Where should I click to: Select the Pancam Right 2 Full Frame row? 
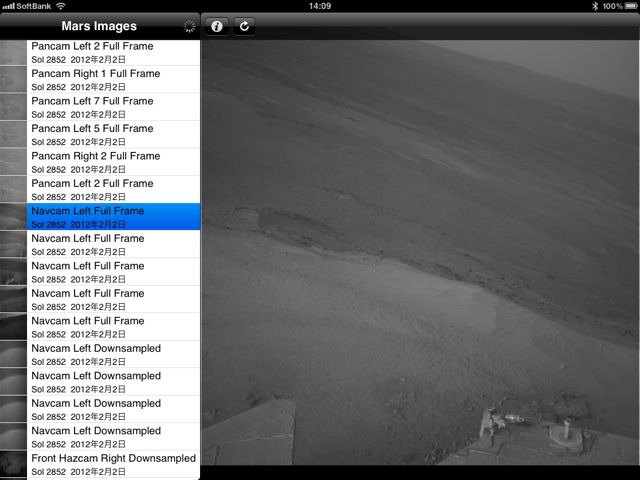100,162
